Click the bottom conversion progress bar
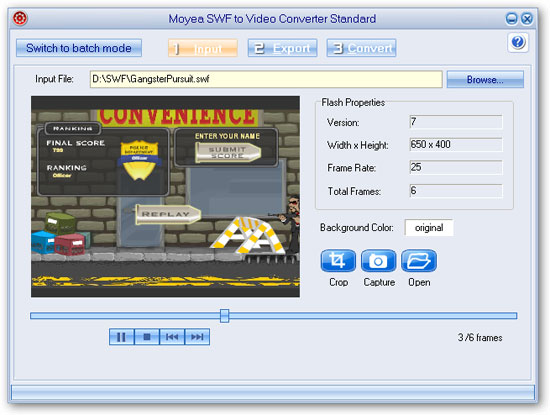550x415 pixels. [x=273, y=393]
